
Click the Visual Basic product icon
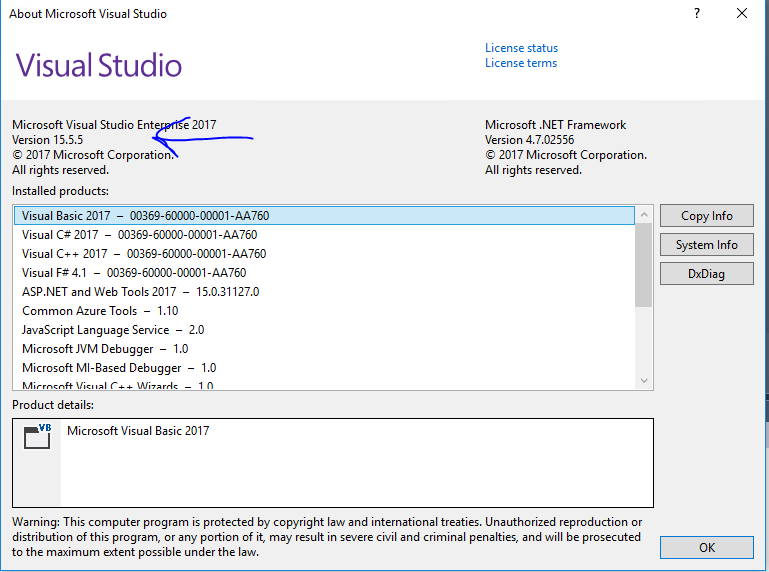(x=37, y=437)
